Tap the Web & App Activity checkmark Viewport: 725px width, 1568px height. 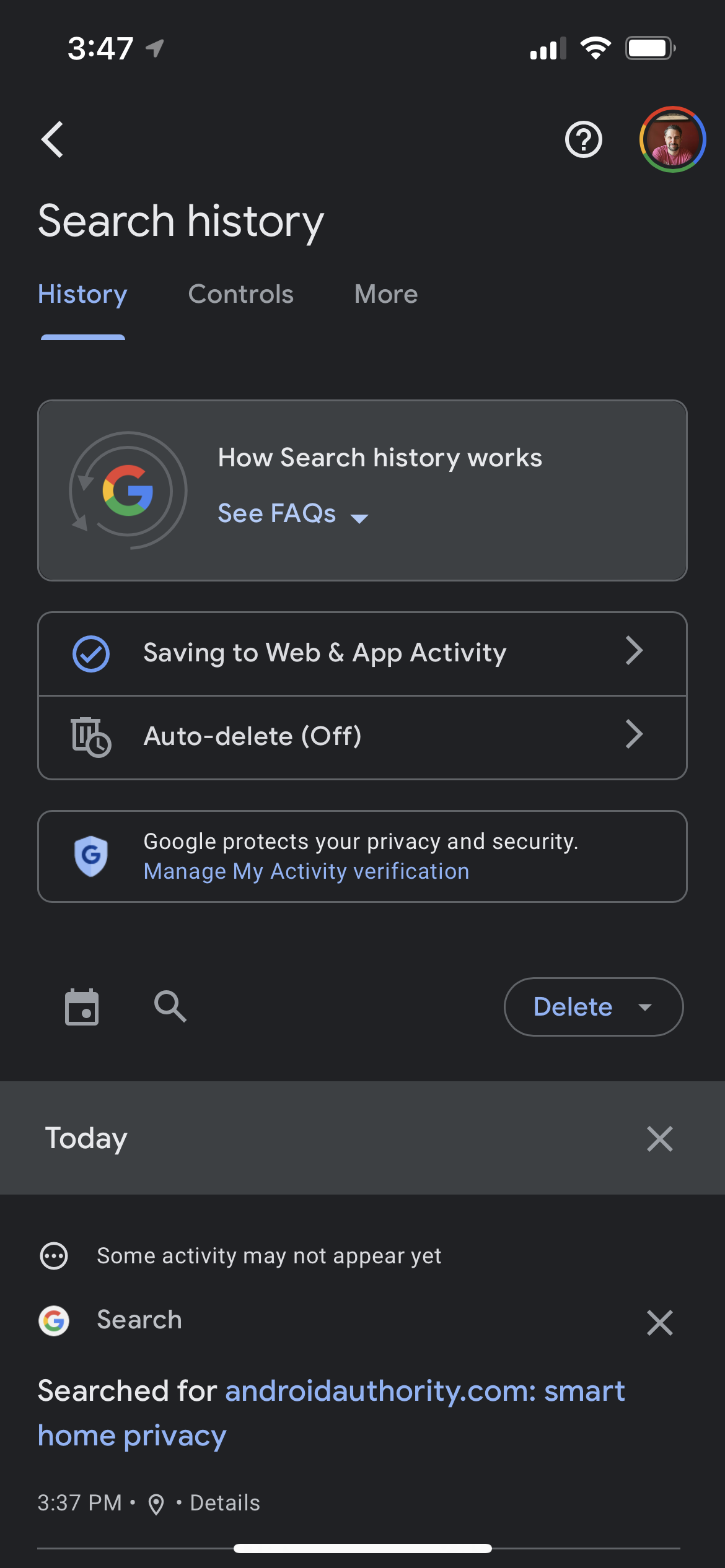point(91,653)
